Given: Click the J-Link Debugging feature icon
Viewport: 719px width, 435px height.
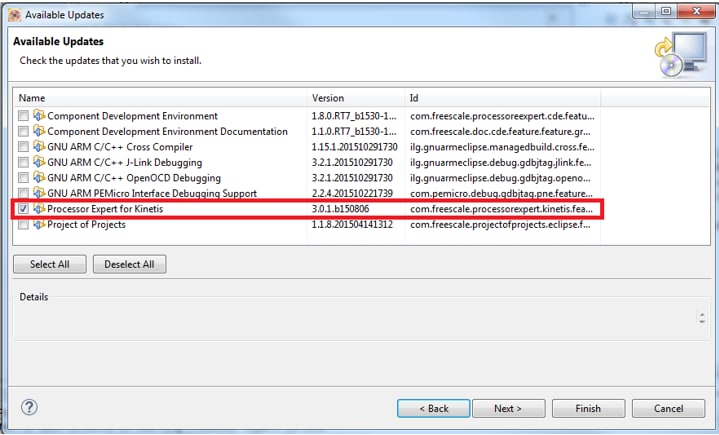Looking at the screenshot, I should coord(39,162).
